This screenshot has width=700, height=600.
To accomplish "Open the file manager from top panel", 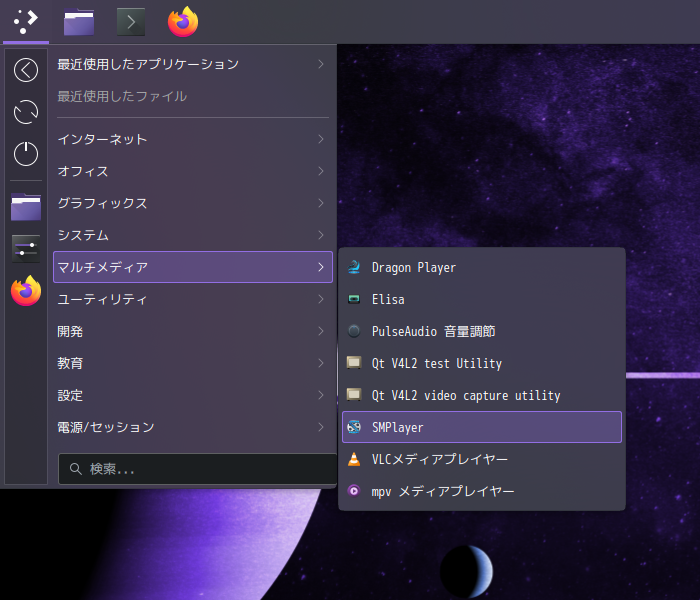I will [x=79, y=22].
